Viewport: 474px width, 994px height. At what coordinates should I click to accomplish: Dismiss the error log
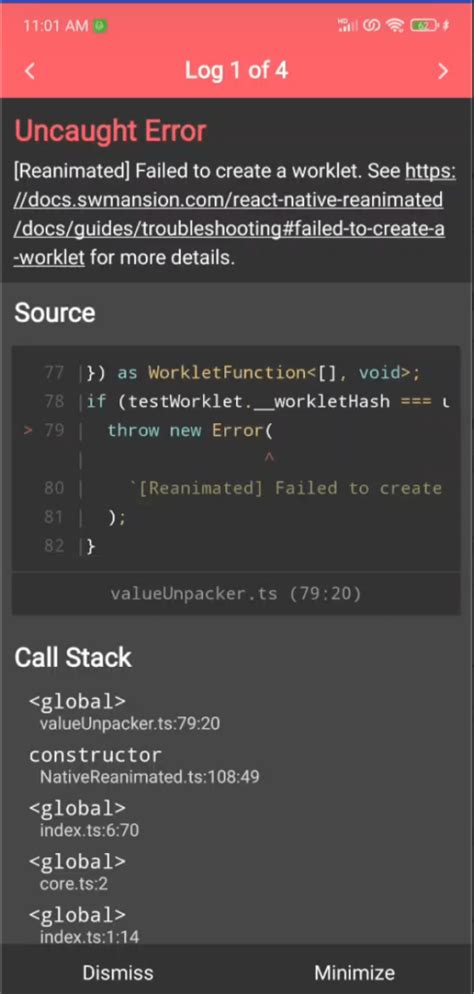coord(118,972)
